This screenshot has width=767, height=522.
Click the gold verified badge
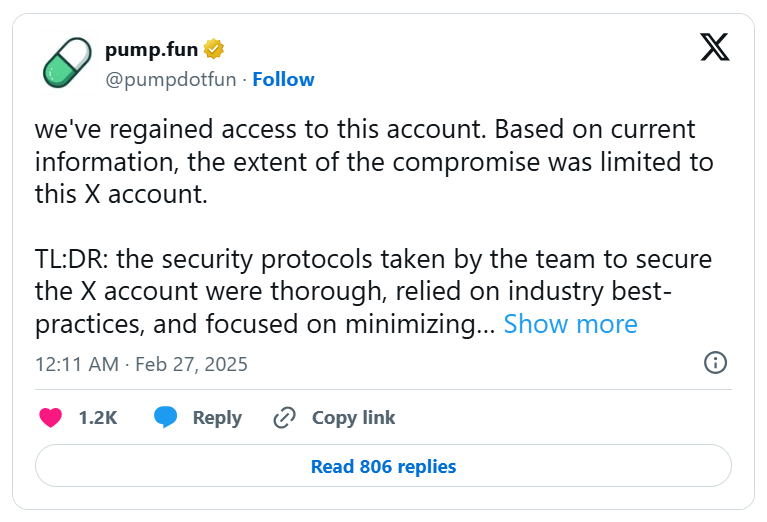[x=213, y=48]
